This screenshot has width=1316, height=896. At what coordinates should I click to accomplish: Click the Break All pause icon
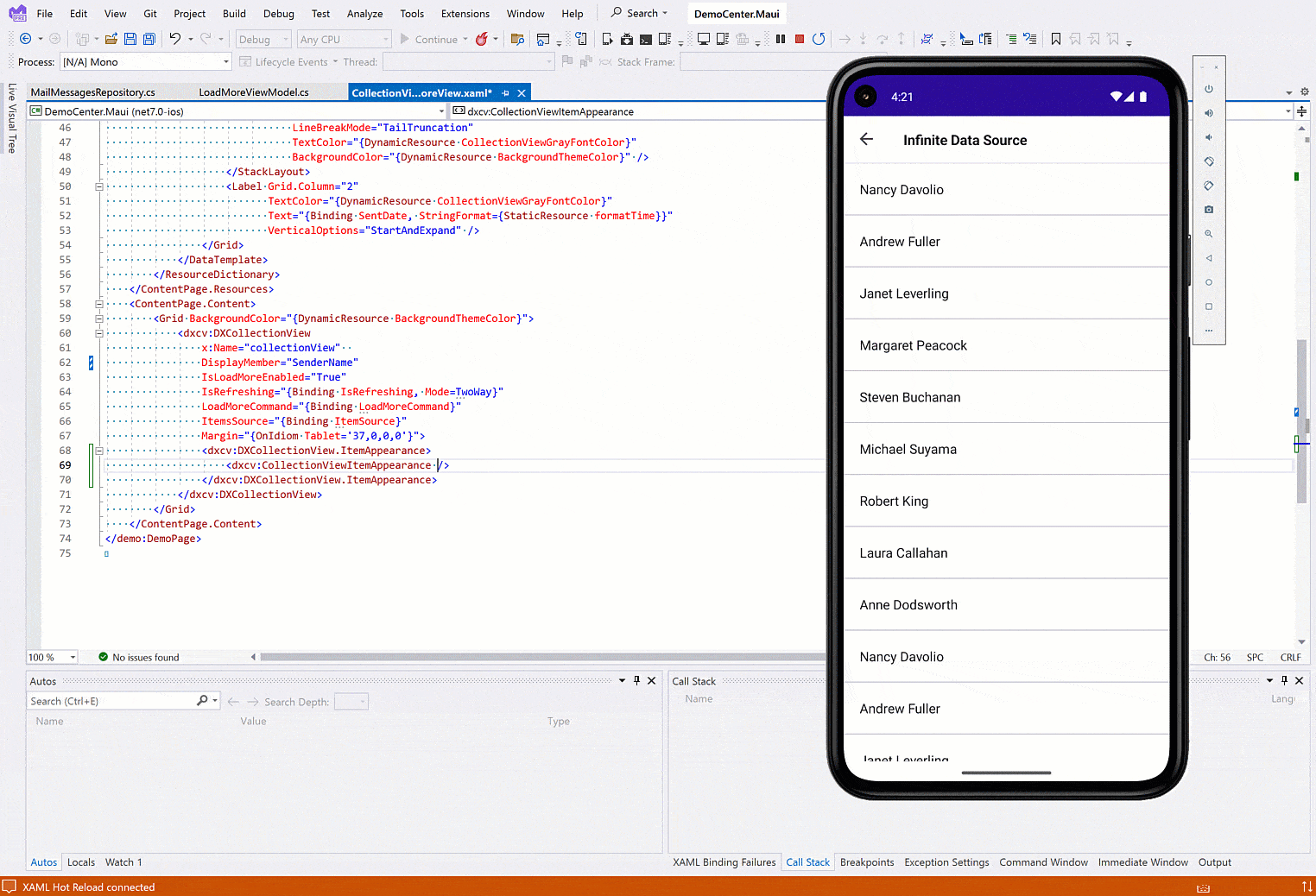[x=781, y=39]
